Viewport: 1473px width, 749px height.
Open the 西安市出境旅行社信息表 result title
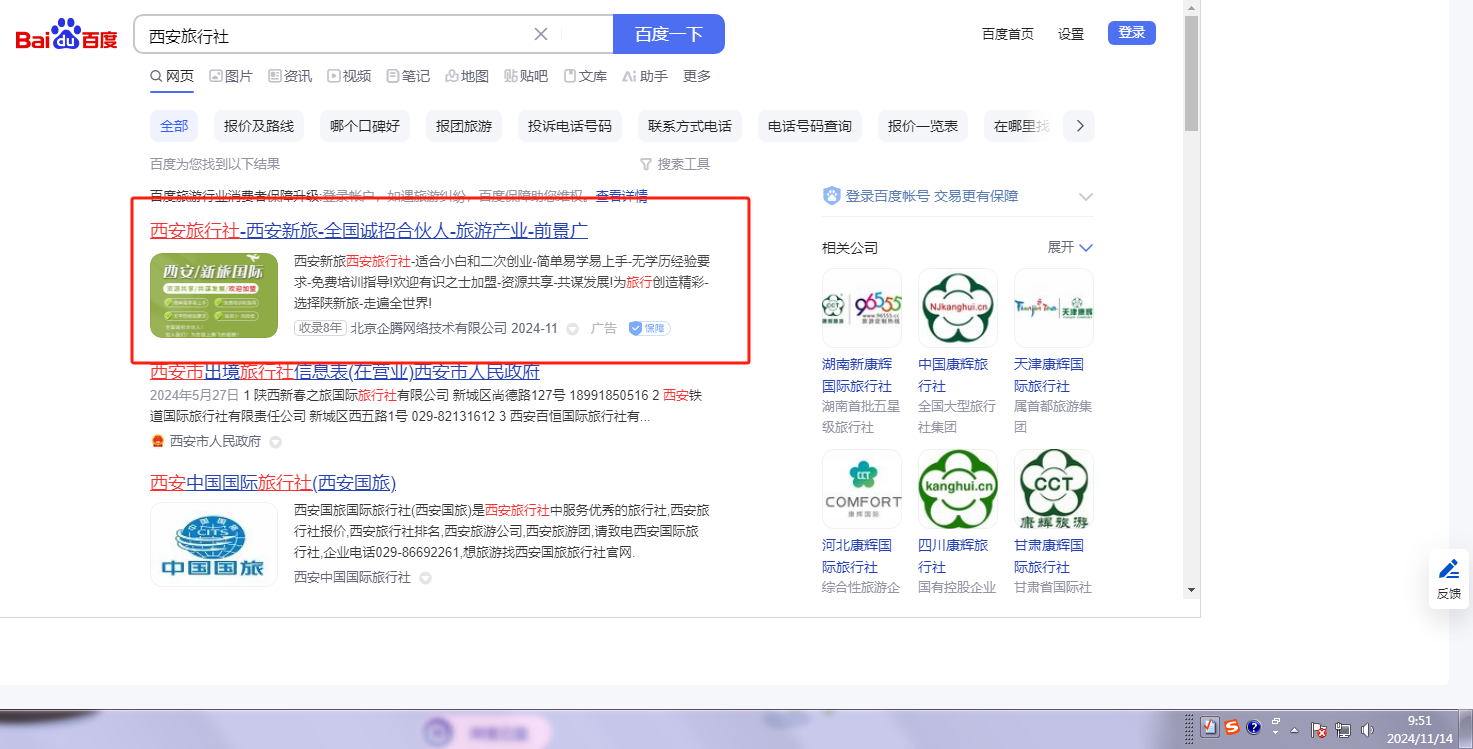345,372
